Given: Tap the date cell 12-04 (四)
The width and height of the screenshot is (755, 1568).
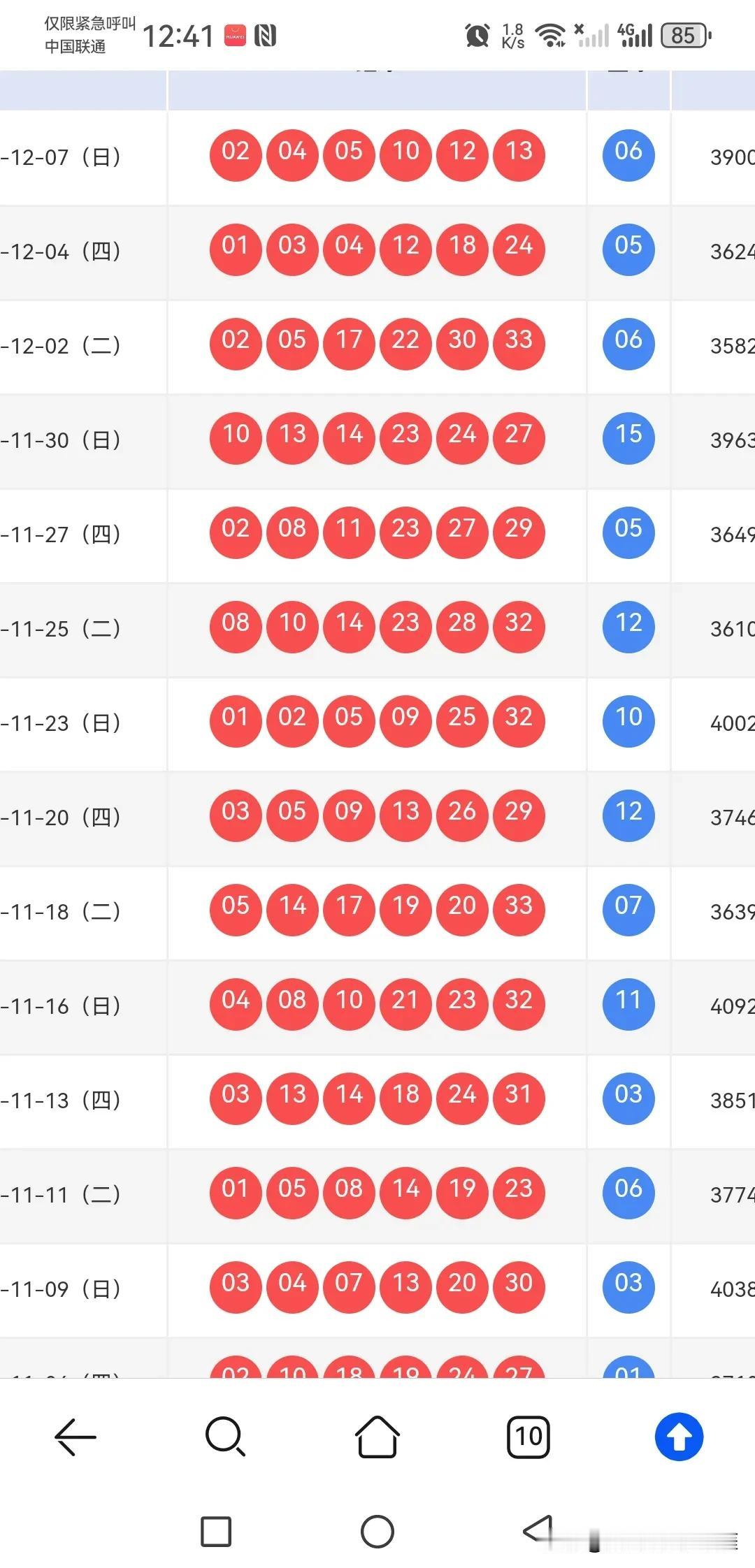Looking at the screenshot, I should pos(63,252).
